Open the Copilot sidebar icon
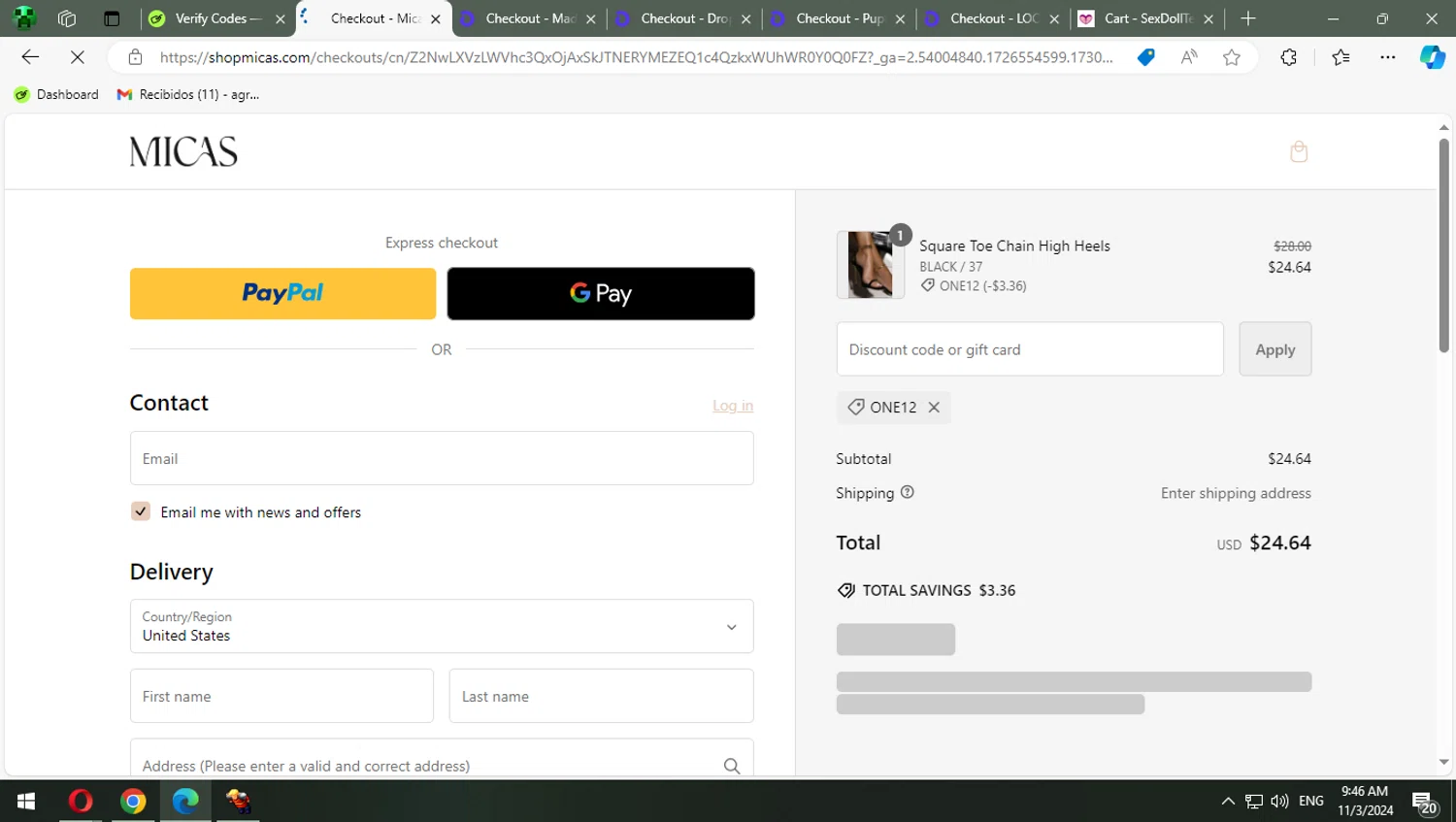 [x=1433, y=57]
